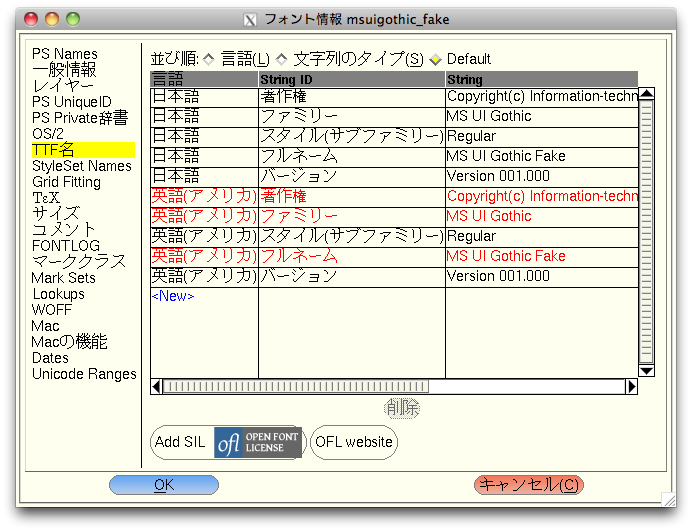Viewport: 692px width, 531px height.
Task: Select the red 英語(アメリカ) 著作権 language cell
Action: click(x=204, y=196)
